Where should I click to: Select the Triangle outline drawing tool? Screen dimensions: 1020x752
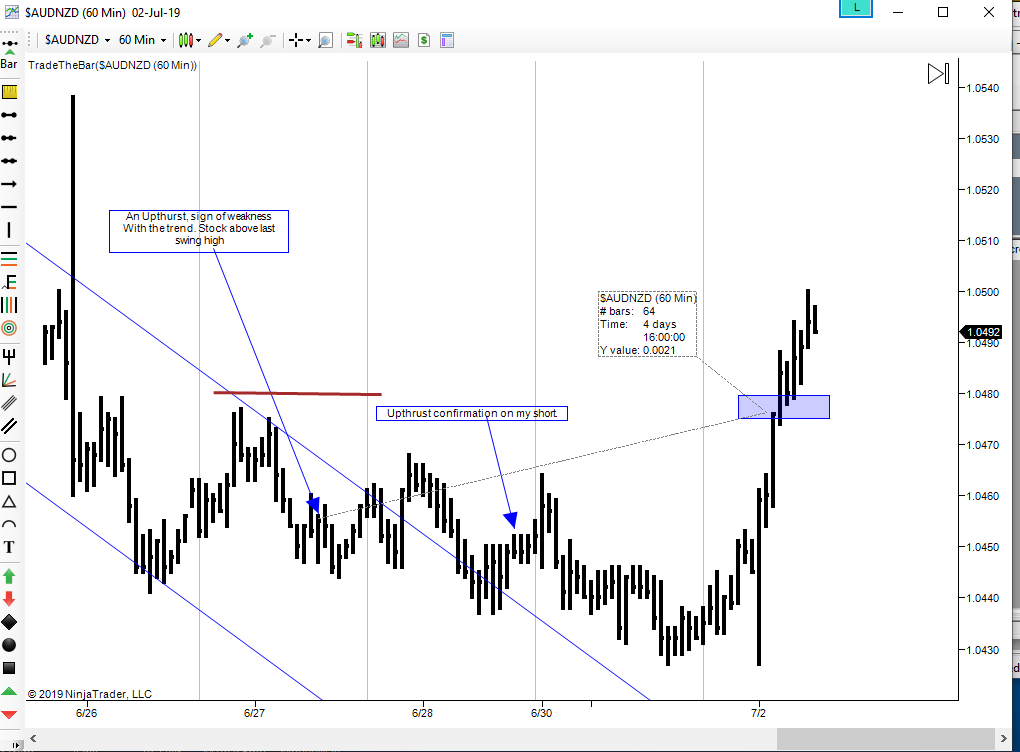click(x=9, y=502)
